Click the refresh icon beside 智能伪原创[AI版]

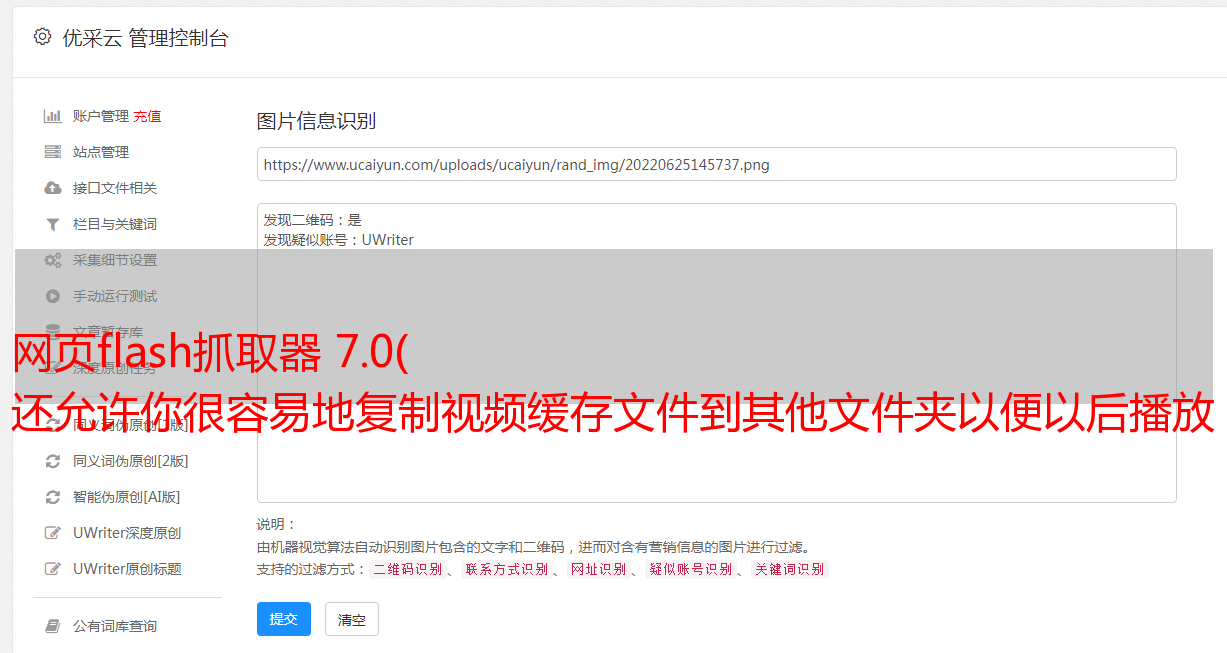tap(53, 497)
